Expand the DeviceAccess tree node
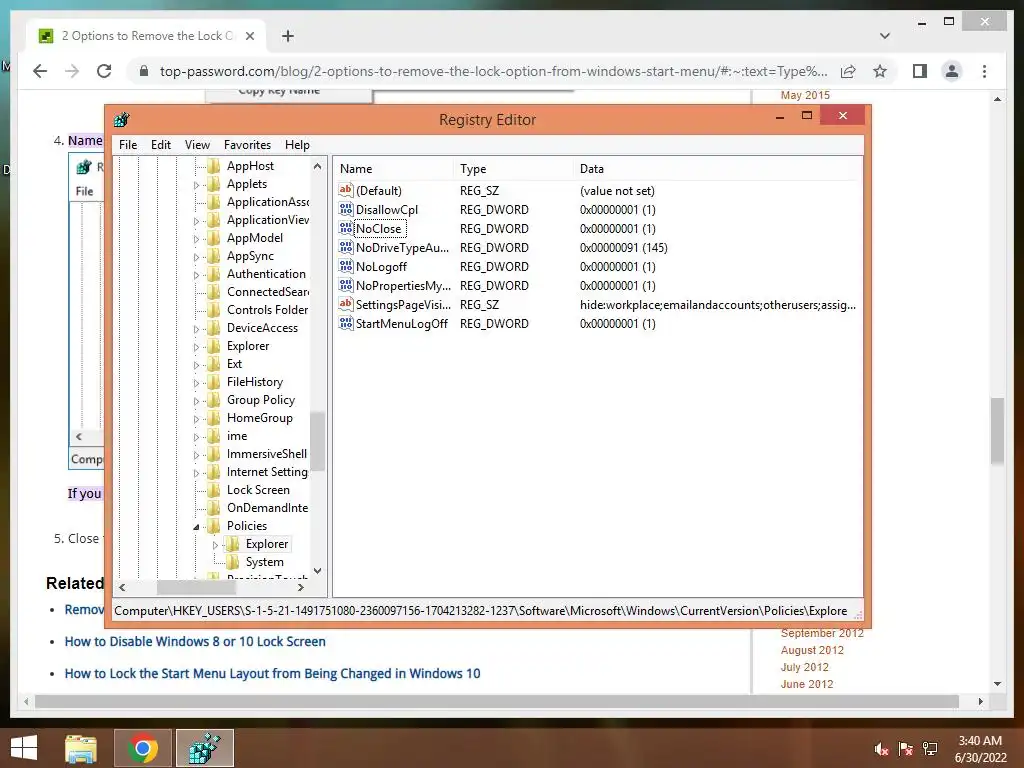1024x768 pixels. pos(196,328)
